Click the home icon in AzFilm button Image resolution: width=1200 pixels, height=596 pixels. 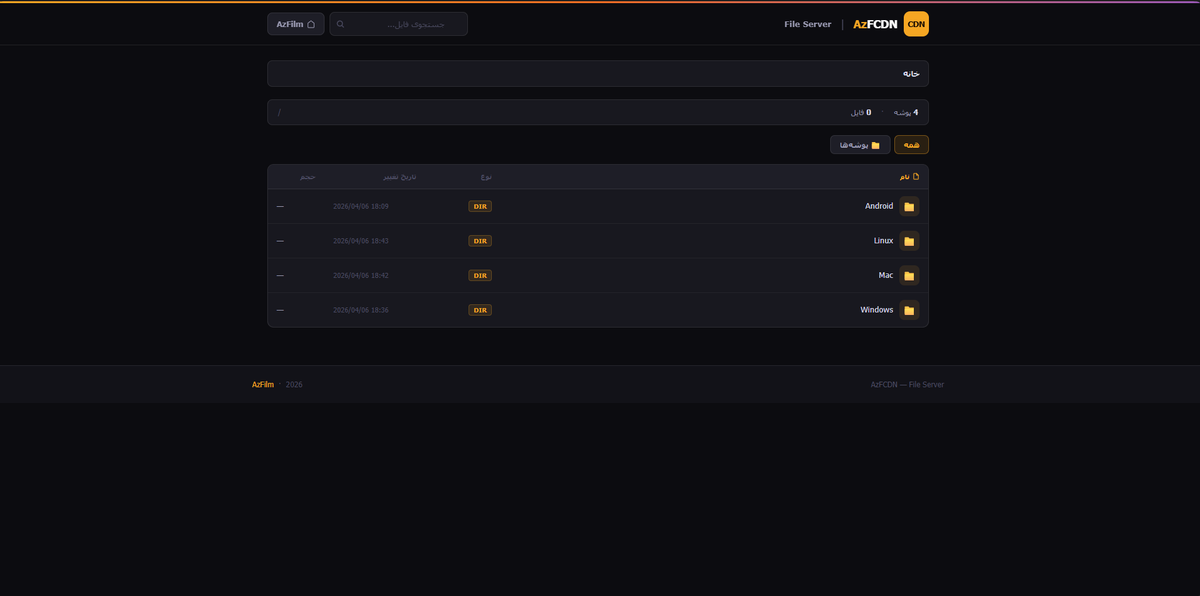point(311,24)
